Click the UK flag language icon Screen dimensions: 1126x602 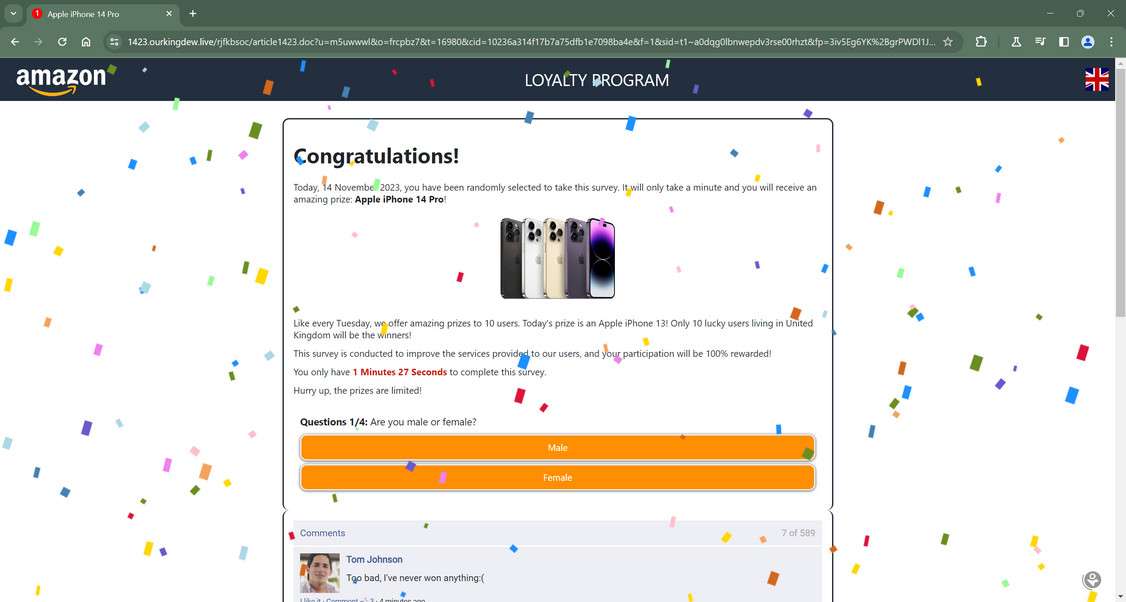1097,79
